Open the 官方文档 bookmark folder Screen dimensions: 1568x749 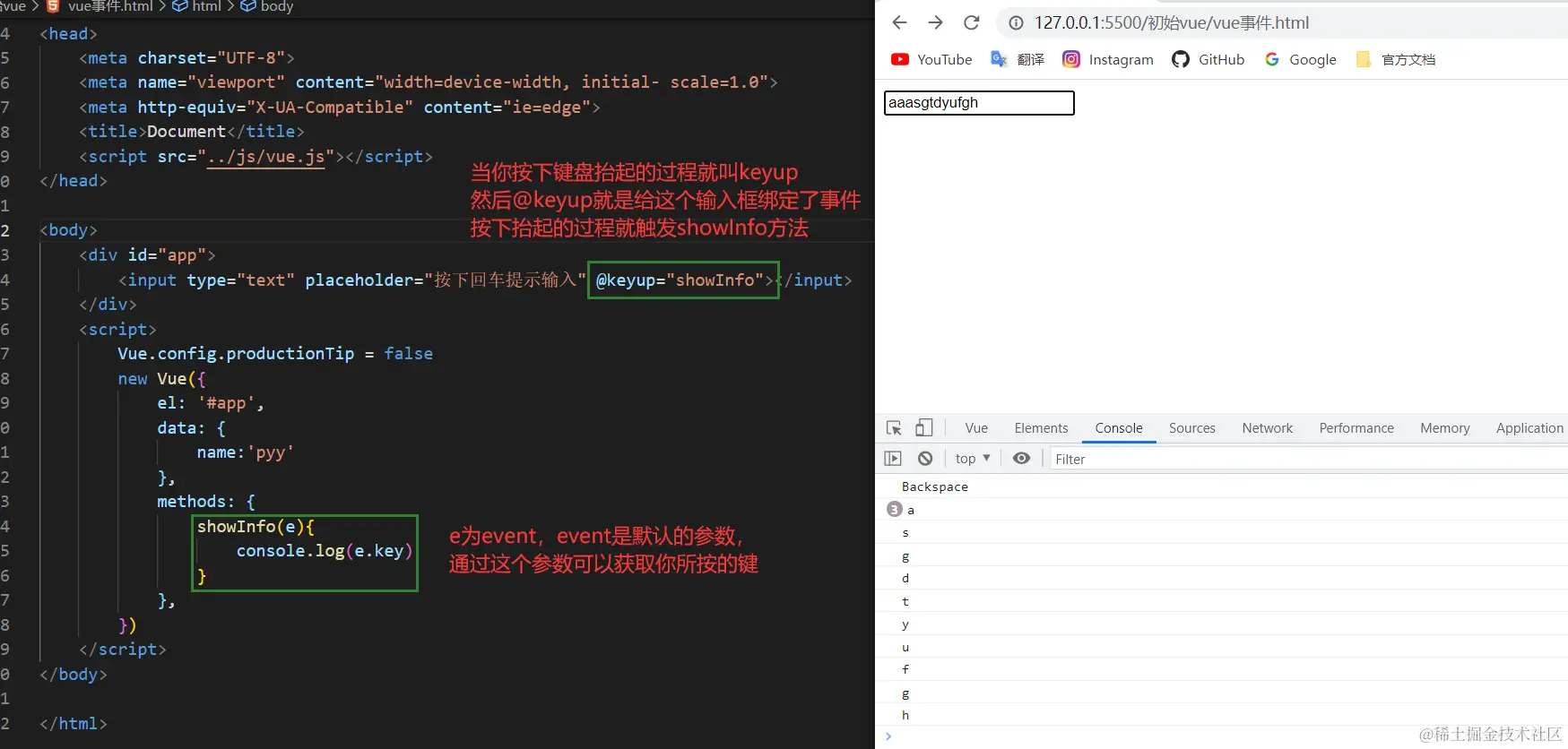(x=1395, y=59)
